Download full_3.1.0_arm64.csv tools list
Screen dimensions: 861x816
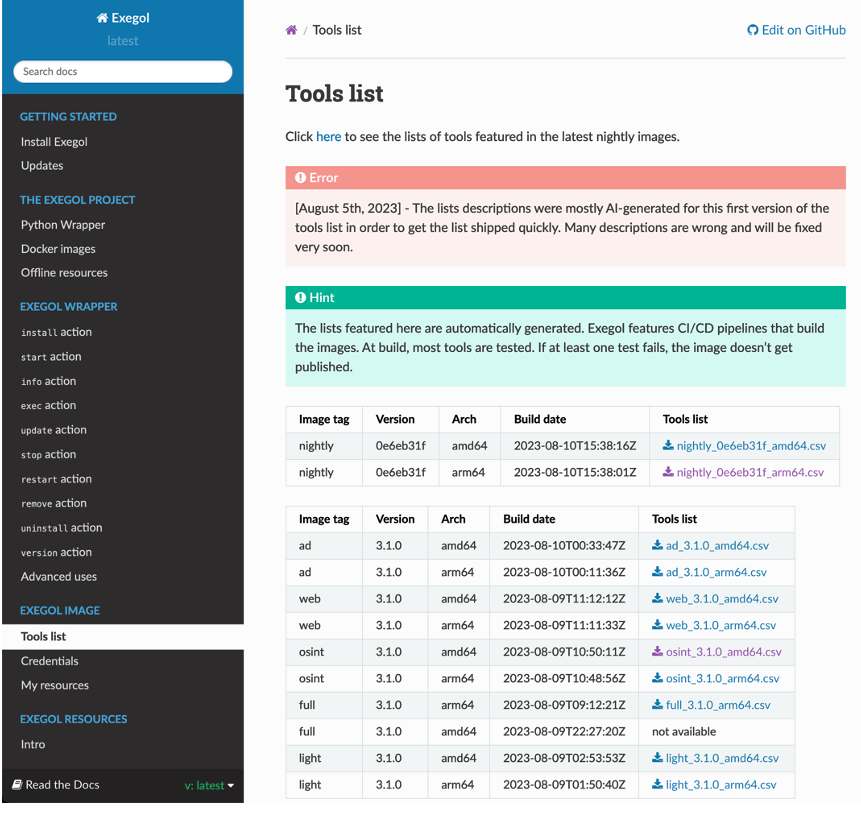(711, 705)
